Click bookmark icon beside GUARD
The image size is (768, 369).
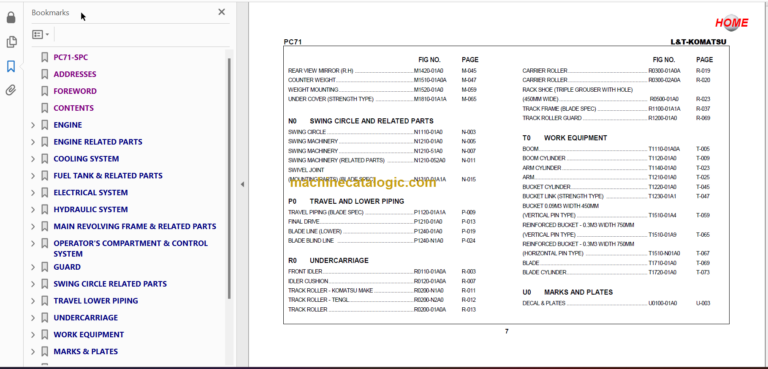click(45, 267)
